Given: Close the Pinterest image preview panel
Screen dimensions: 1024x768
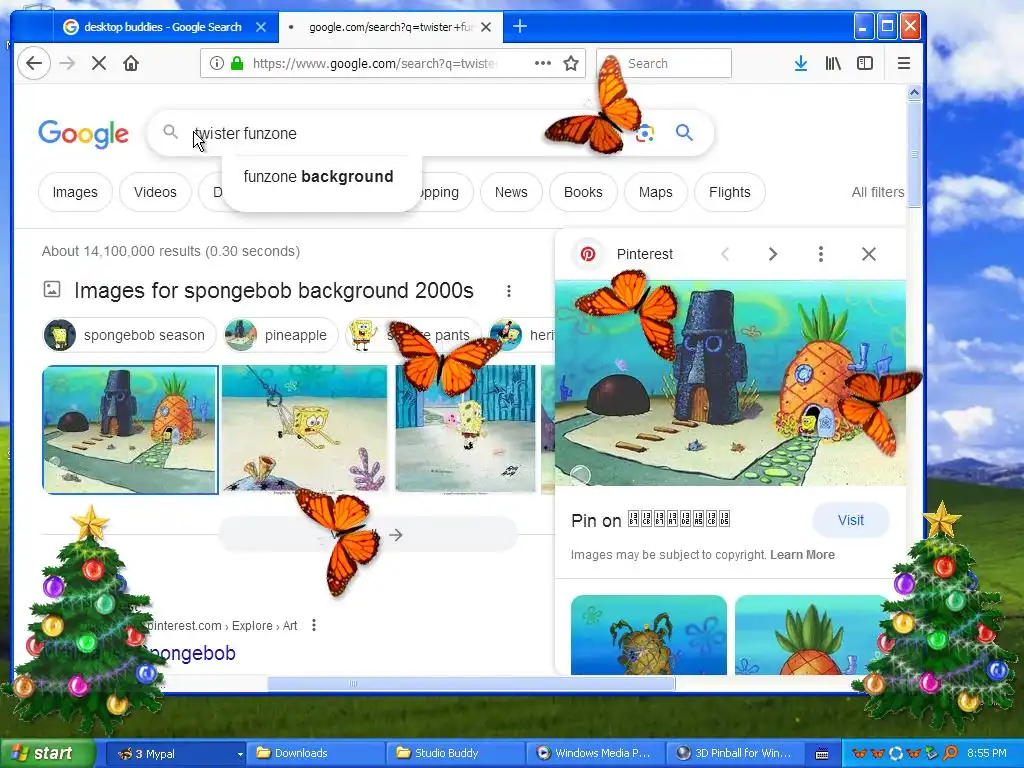Looking at the screenshot, I should [x=869, y=254].
